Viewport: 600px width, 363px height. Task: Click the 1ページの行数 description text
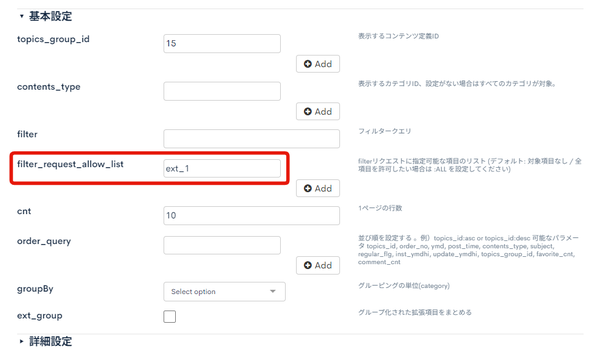(x=380, y=208)
